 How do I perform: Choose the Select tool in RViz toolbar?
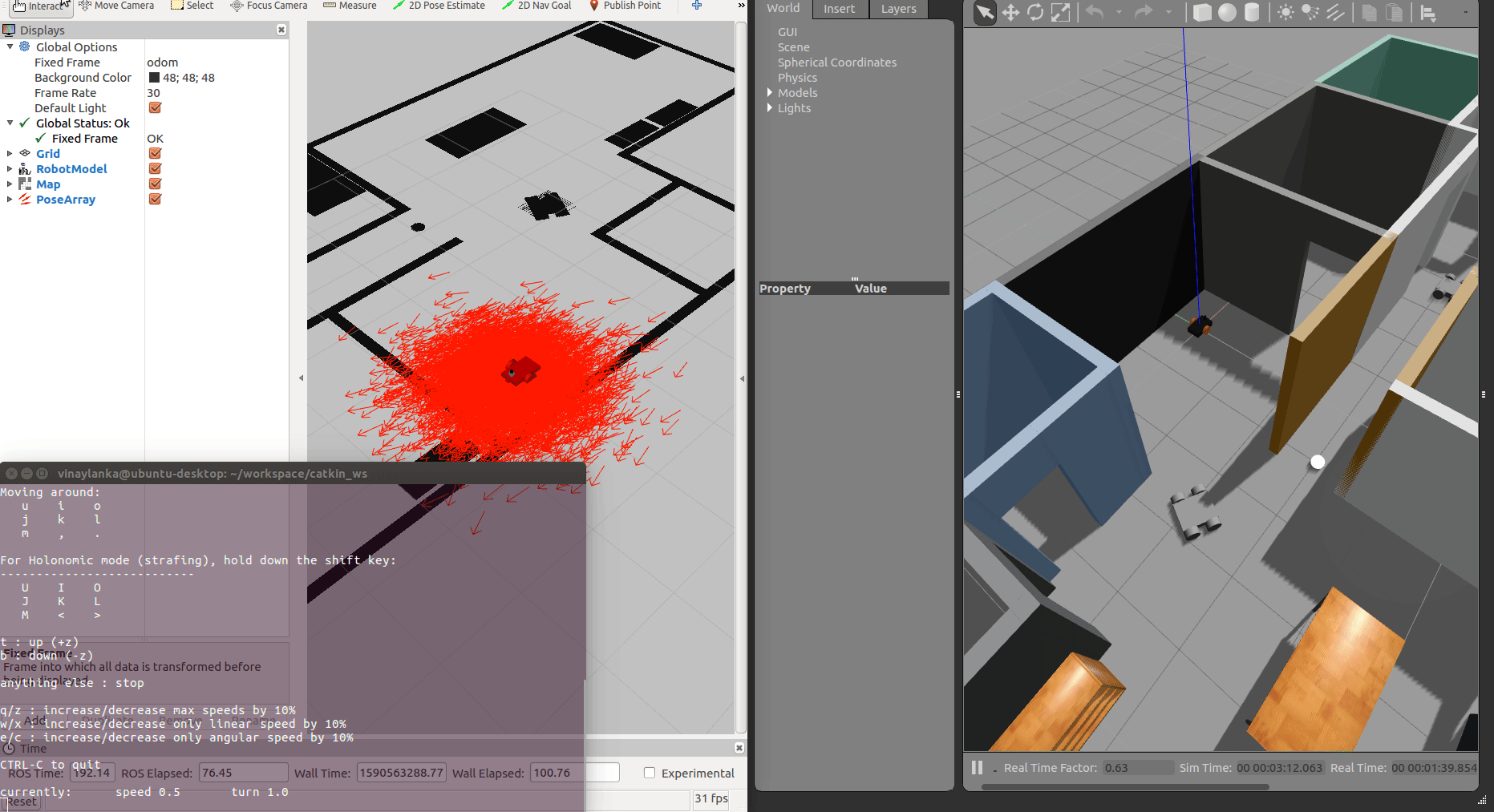(192, 6)
